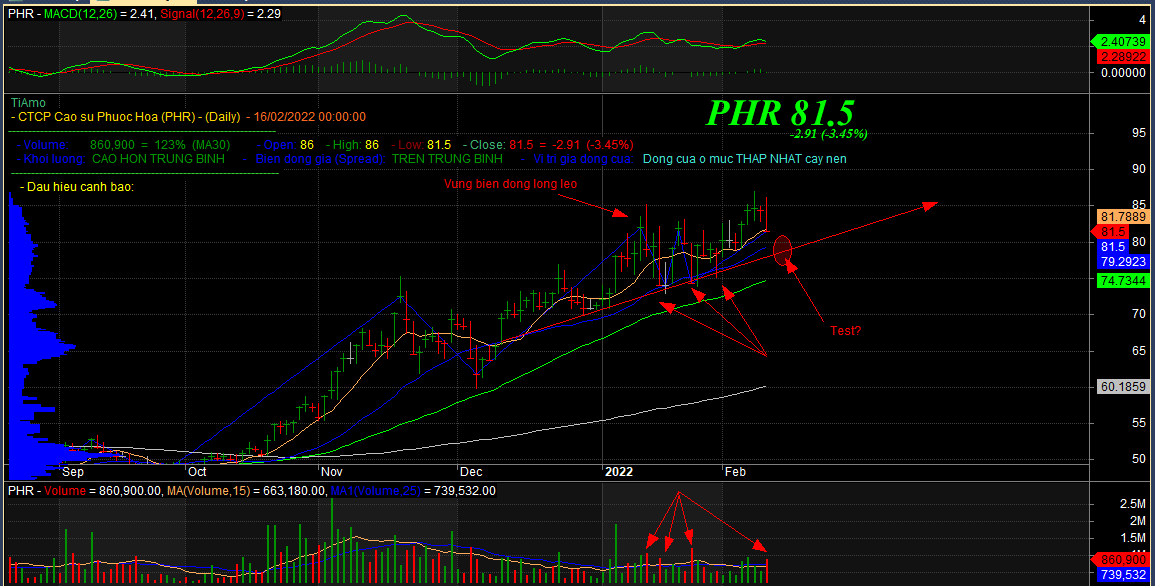
Task: Click the 'Sep' date axis label
Action: [x=73, y=472]
